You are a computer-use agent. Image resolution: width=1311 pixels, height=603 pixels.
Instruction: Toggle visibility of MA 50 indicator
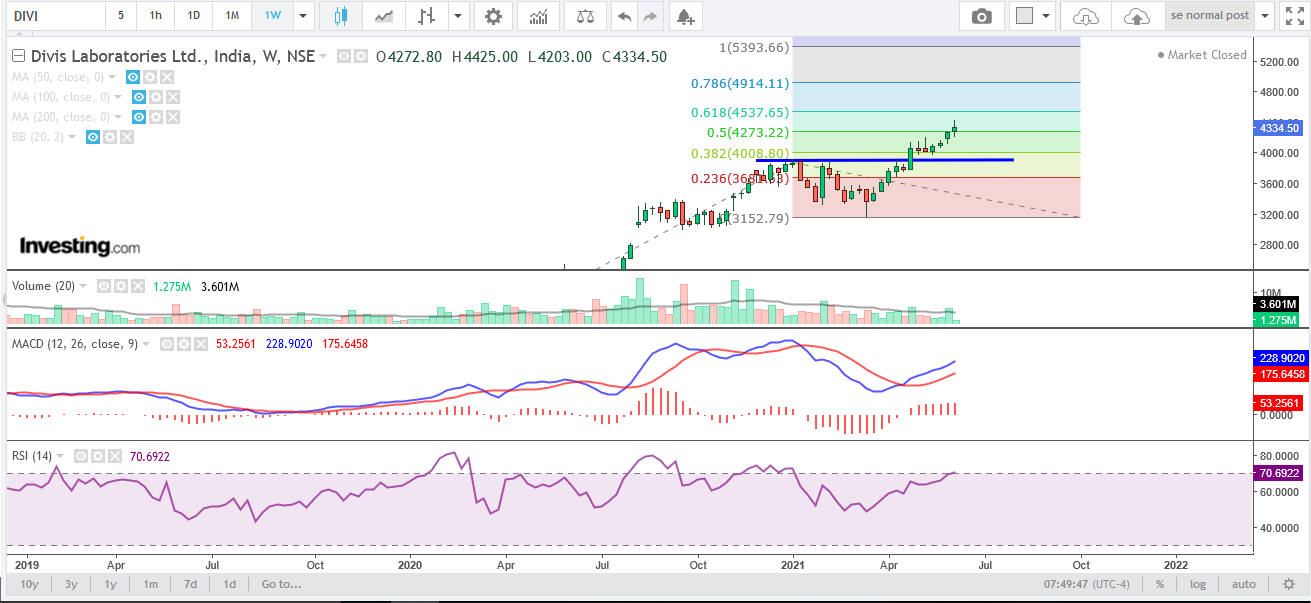coord(132,77)
